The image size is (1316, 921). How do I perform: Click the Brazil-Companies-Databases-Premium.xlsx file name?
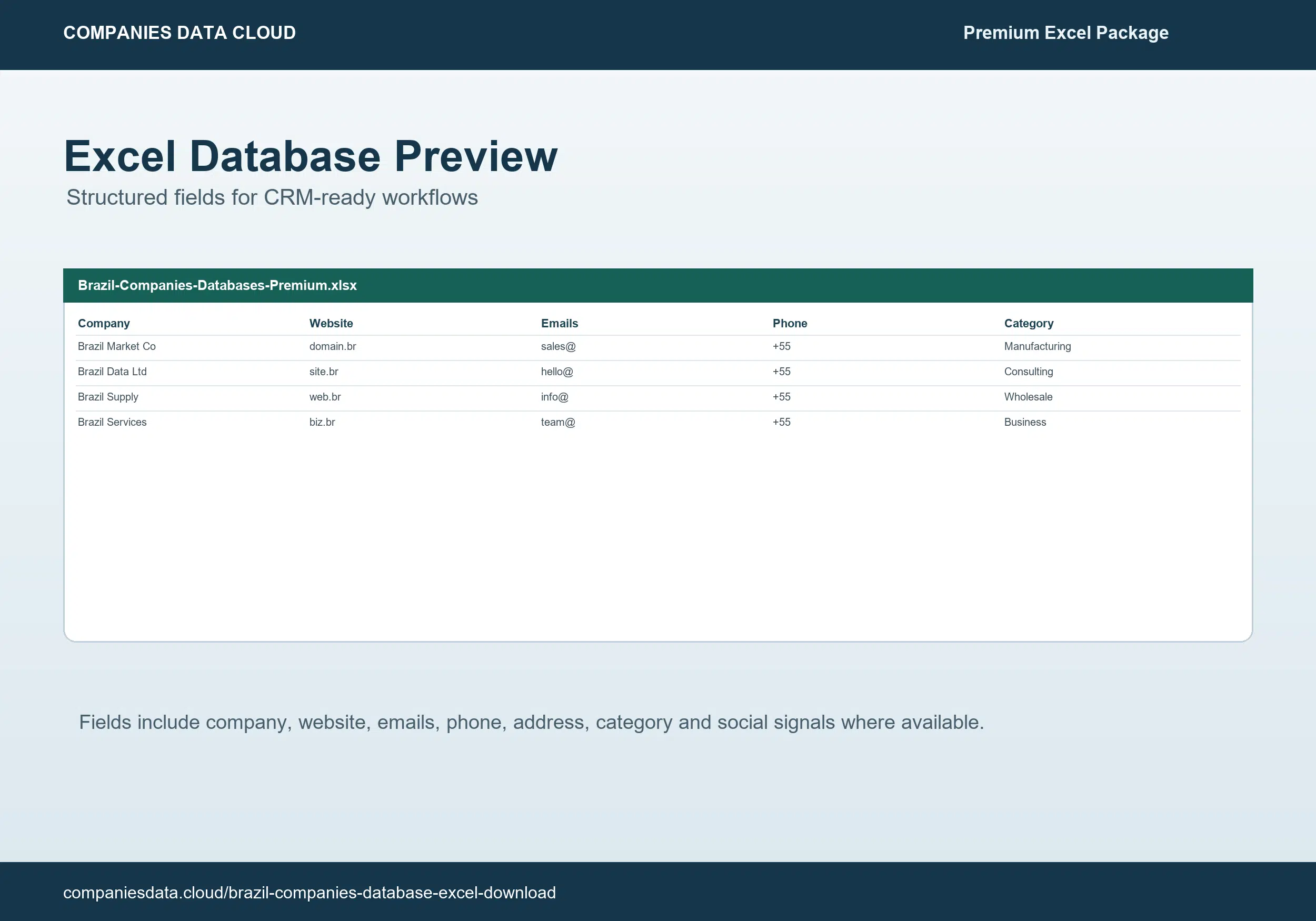point(217,285)
